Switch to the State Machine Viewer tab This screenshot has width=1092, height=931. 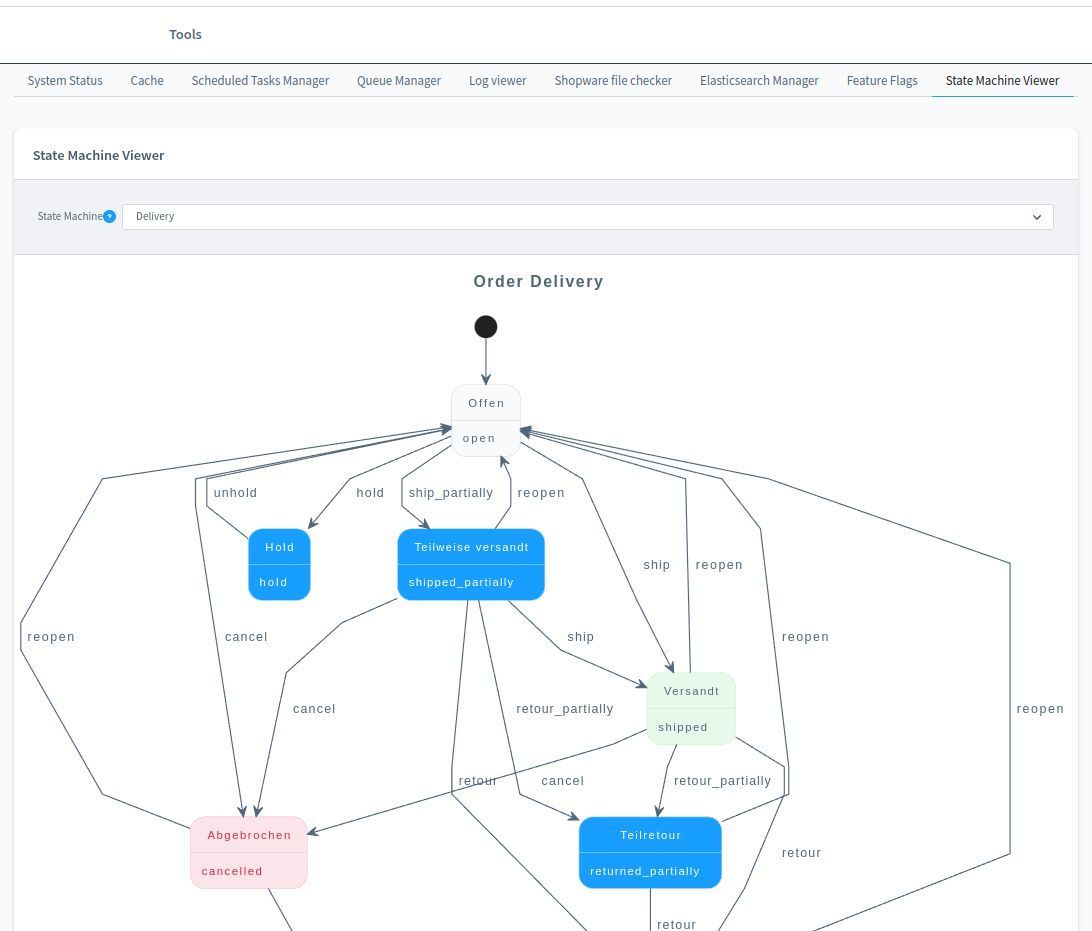1002,81
